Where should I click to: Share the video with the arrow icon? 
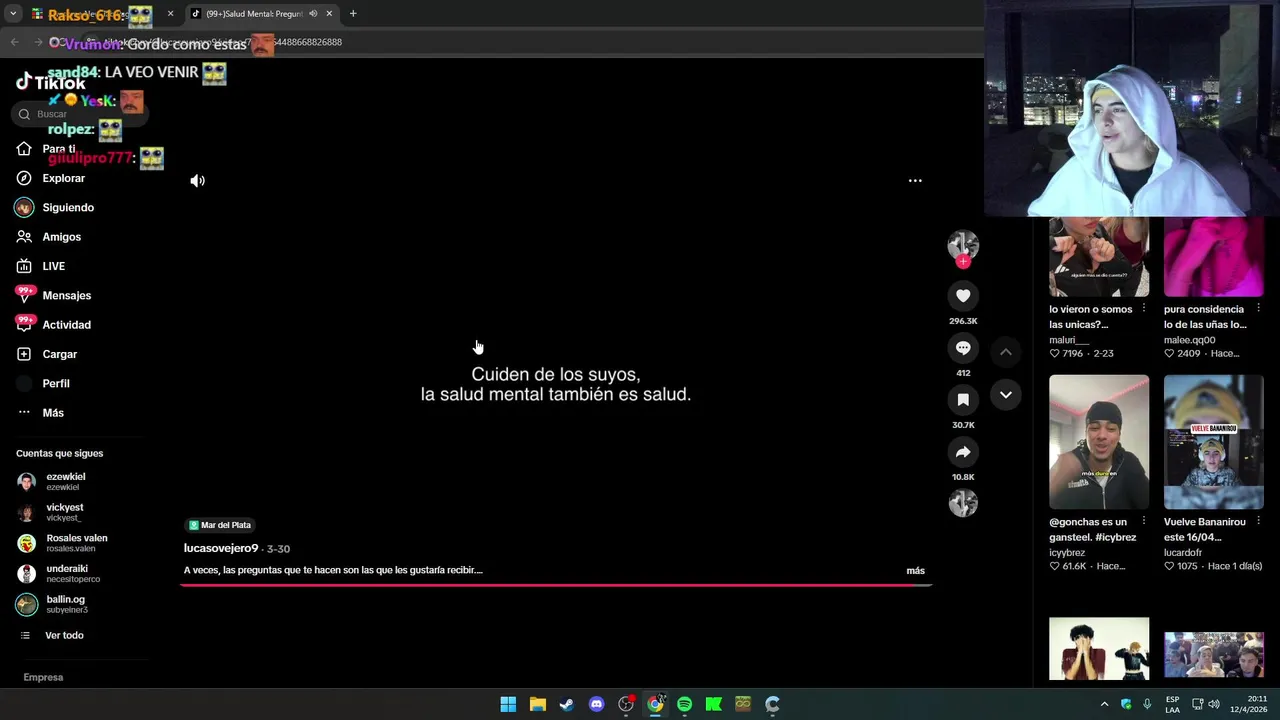(x=963, y=452)
